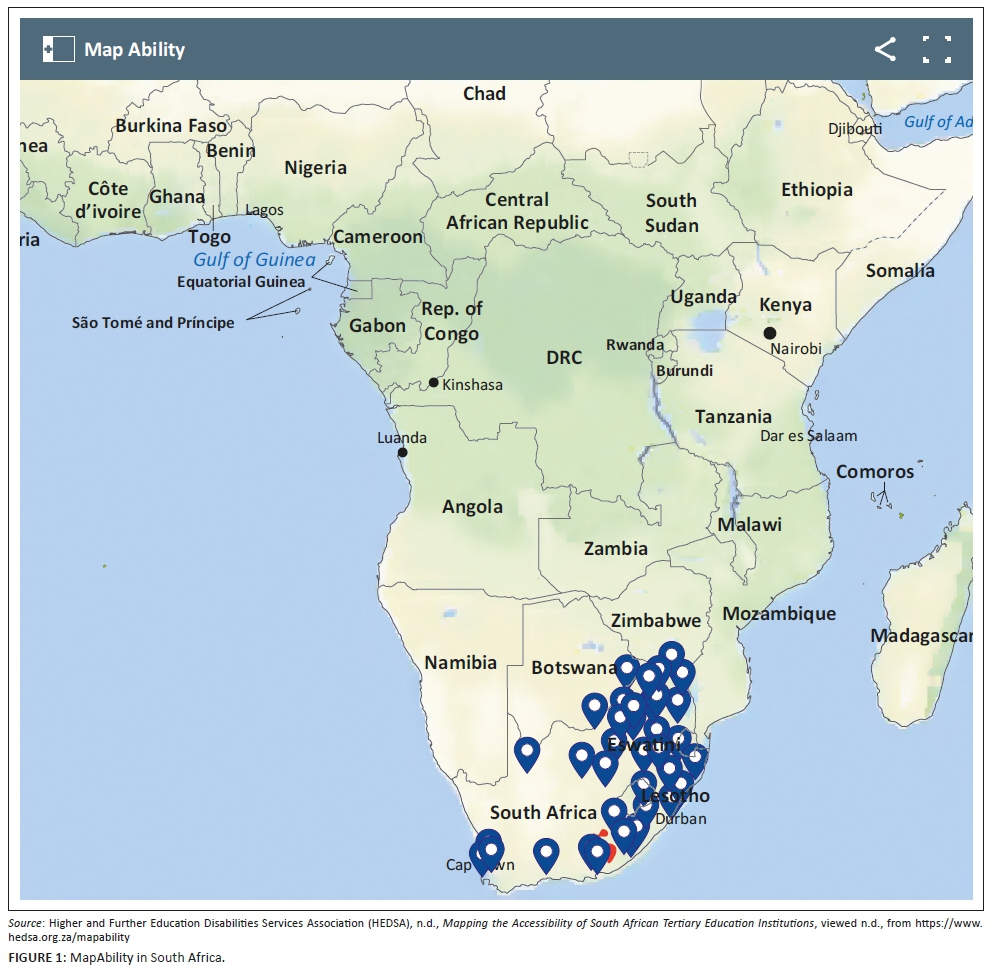Viewport: 993px width, 975px height.
Task: Click the Durban city label
Action: (681, 818)
